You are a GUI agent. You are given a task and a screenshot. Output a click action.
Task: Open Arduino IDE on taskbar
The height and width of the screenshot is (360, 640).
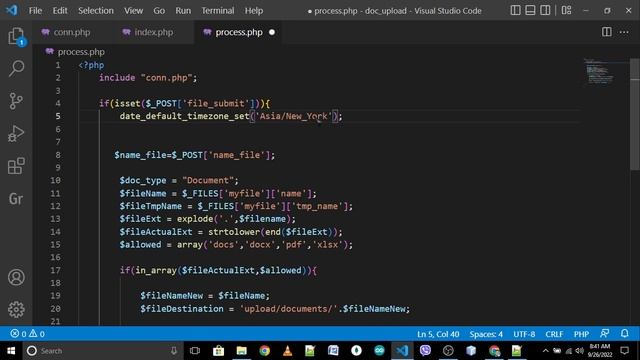click(379, 351)
